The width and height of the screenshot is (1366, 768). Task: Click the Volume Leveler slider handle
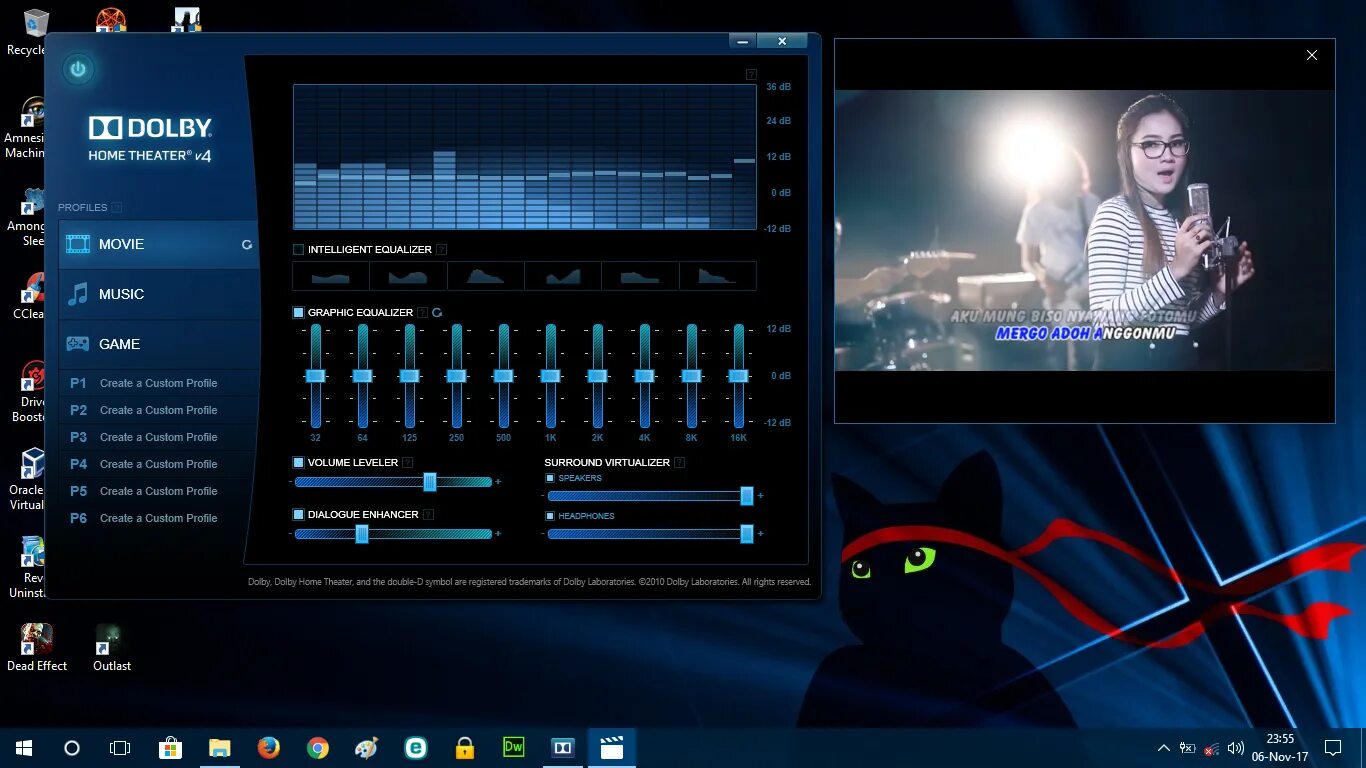point(430,482)
